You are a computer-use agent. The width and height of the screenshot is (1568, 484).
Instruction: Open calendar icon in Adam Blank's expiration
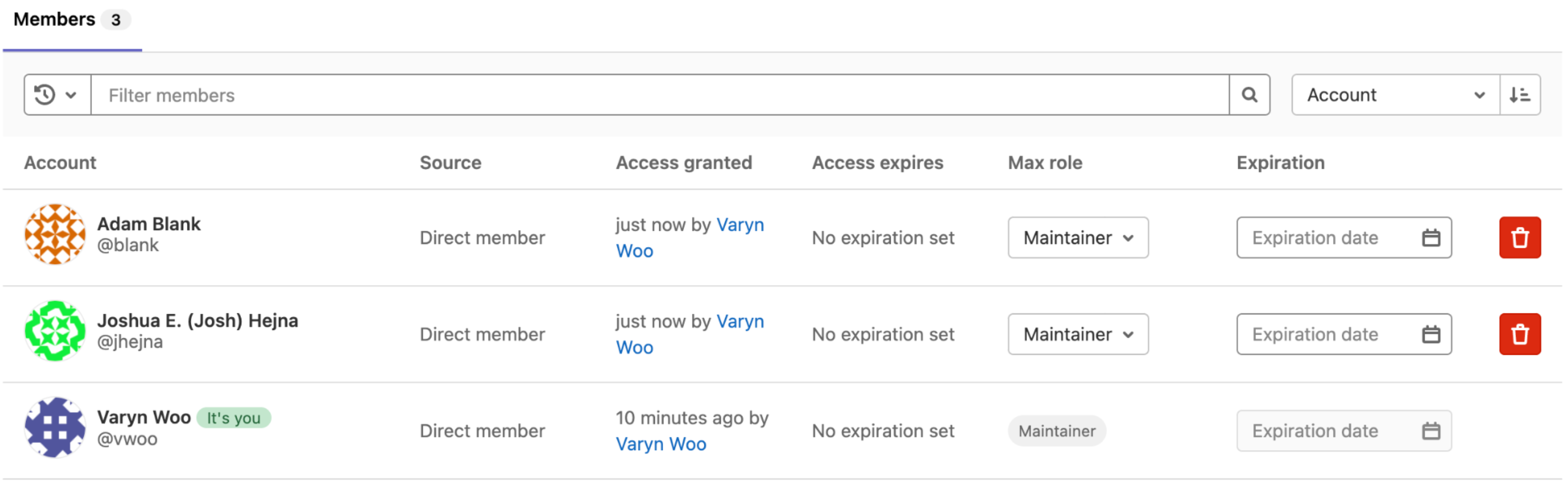coord(1431,237)
